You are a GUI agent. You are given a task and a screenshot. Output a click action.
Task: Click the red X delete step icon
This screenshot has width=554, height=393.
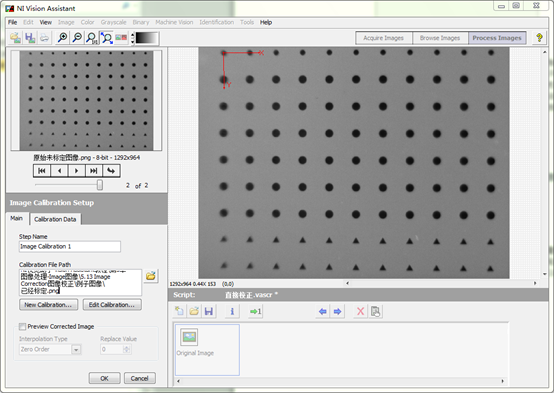click(x=360, y=311)
